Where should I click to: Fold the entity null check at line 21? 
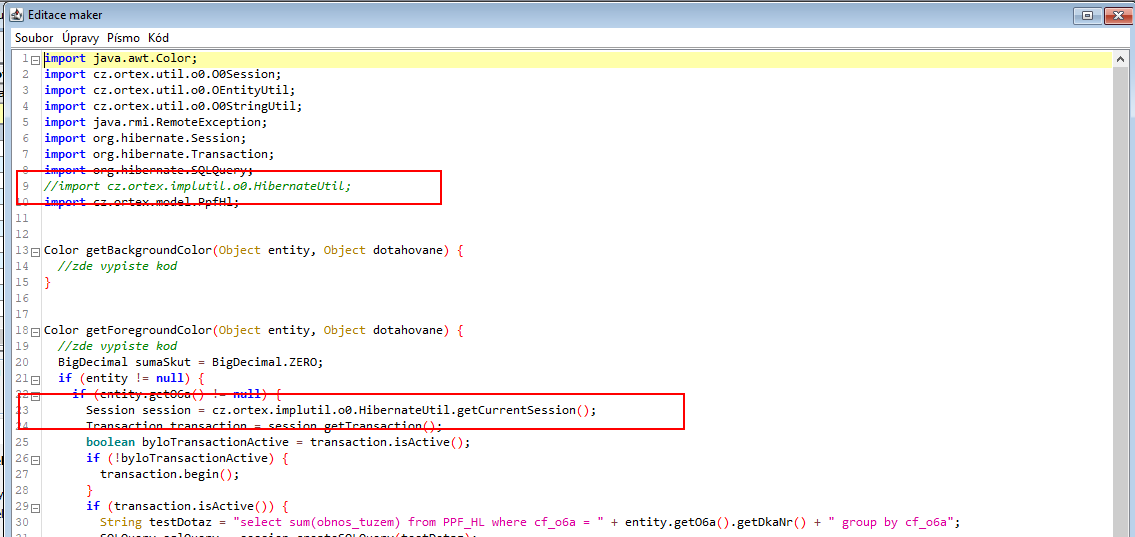(x=36, y=379)
